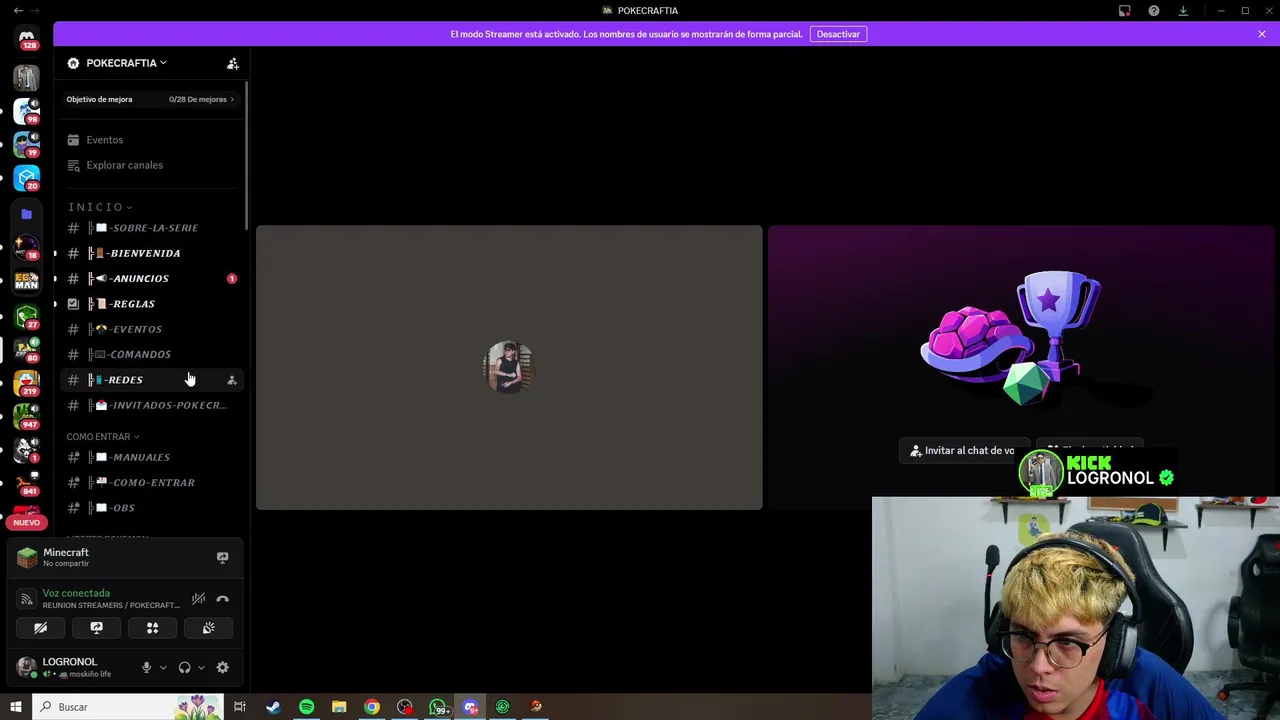1280x720 pixels.
Task: Open Google Chrome from the taskbar
Action: tap(372, 707)
